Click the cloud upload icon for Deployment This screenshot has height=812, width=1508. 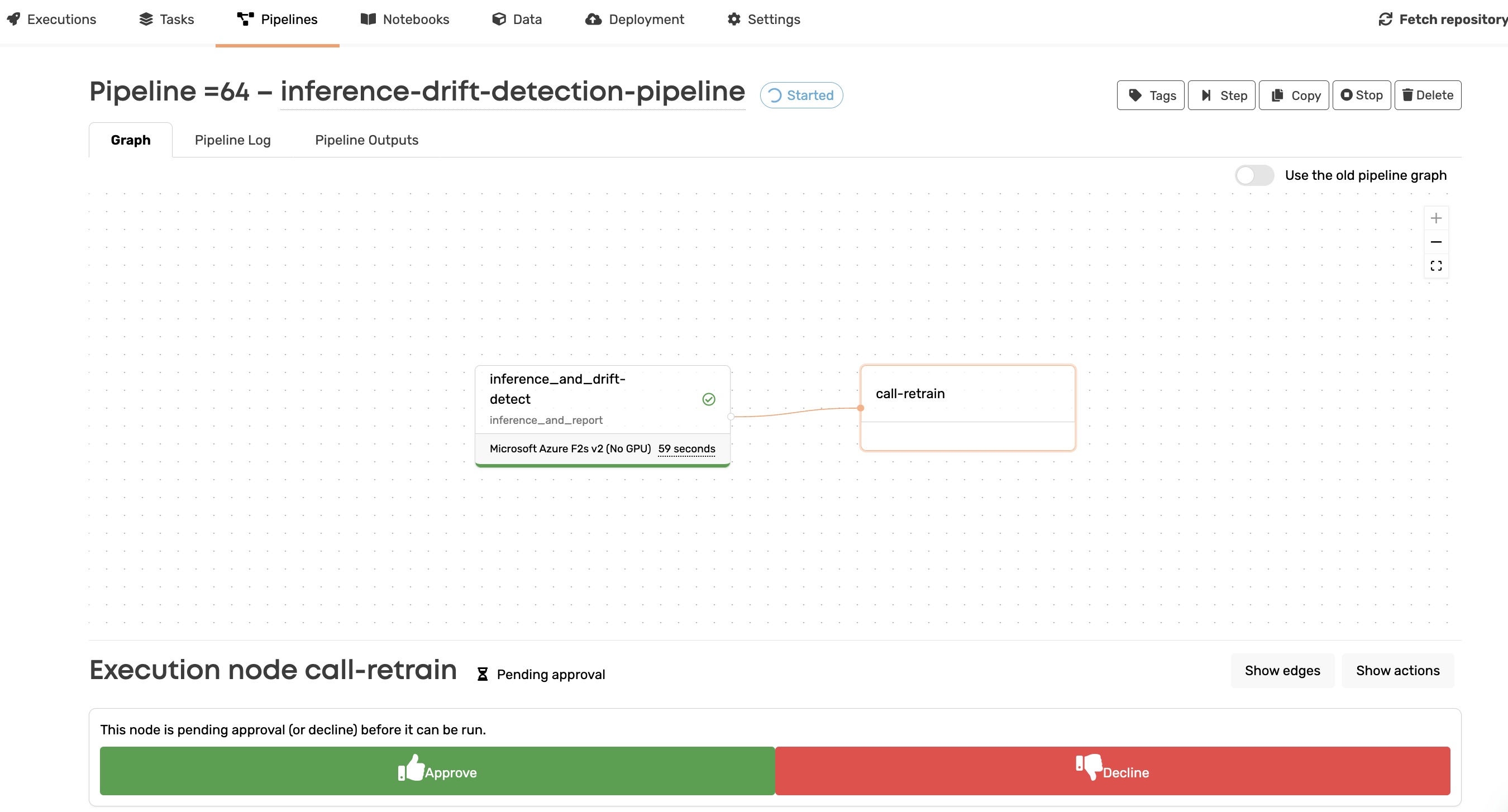tap(593, 20)
